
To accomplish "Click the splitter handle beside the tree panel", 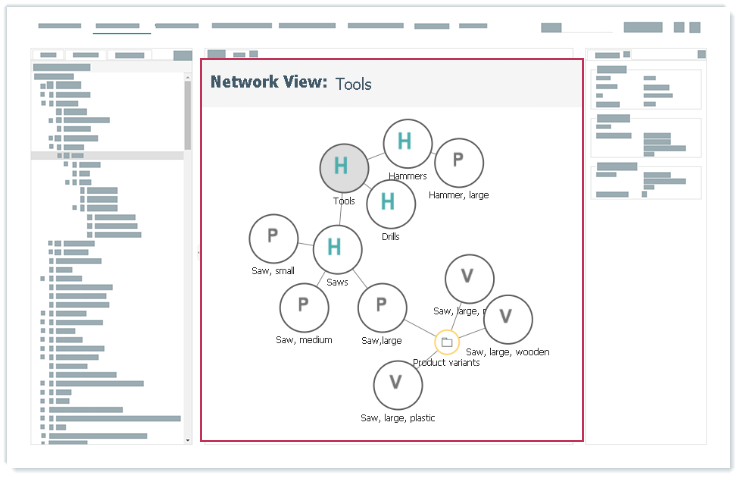I will point(198,252).
